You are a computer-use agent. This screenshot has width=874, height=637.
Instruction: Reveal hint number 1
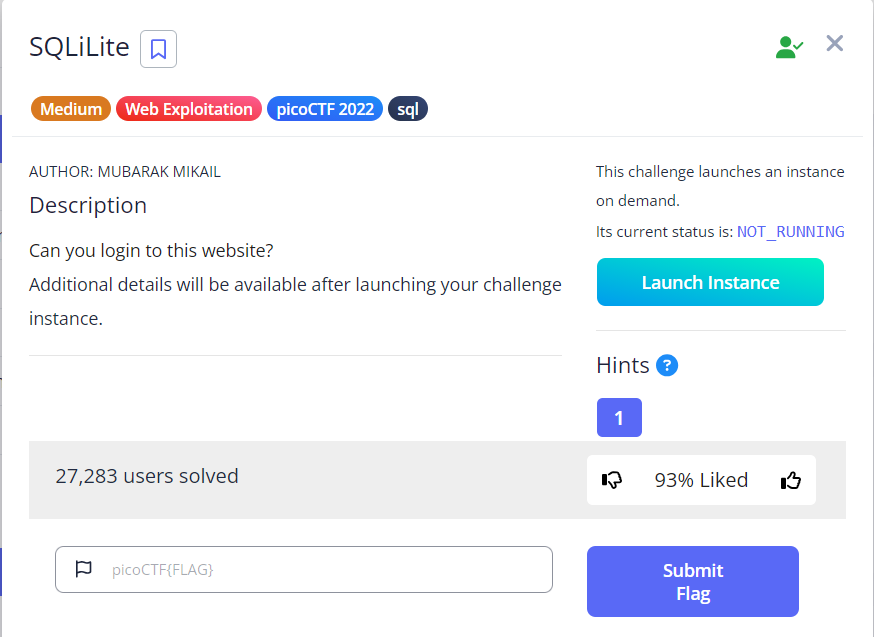(x=619, y=417)
